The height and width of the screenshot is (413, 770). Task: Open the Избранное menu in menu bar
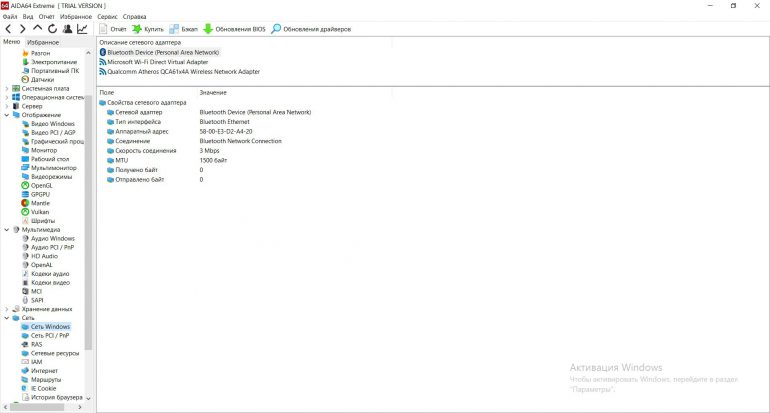point(76,16)
